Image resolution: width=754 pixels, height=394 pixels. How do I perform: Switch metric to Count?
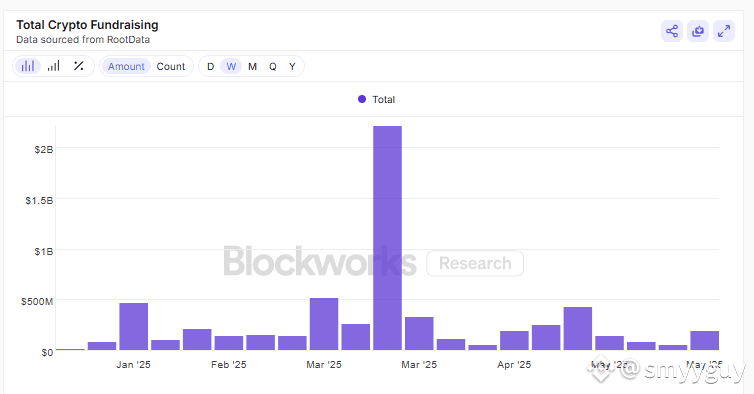[171, 66]
